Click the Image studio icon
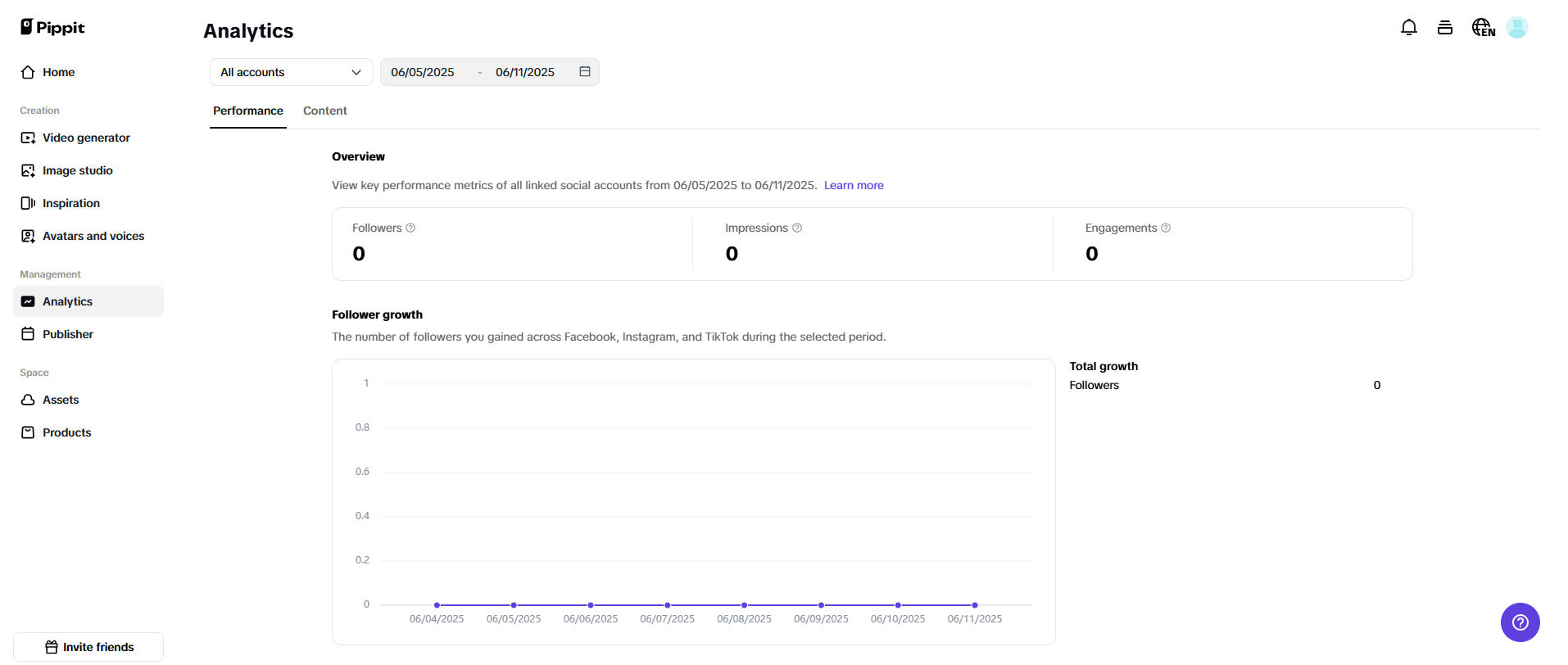1568x665 pixels. click(28, 170)
